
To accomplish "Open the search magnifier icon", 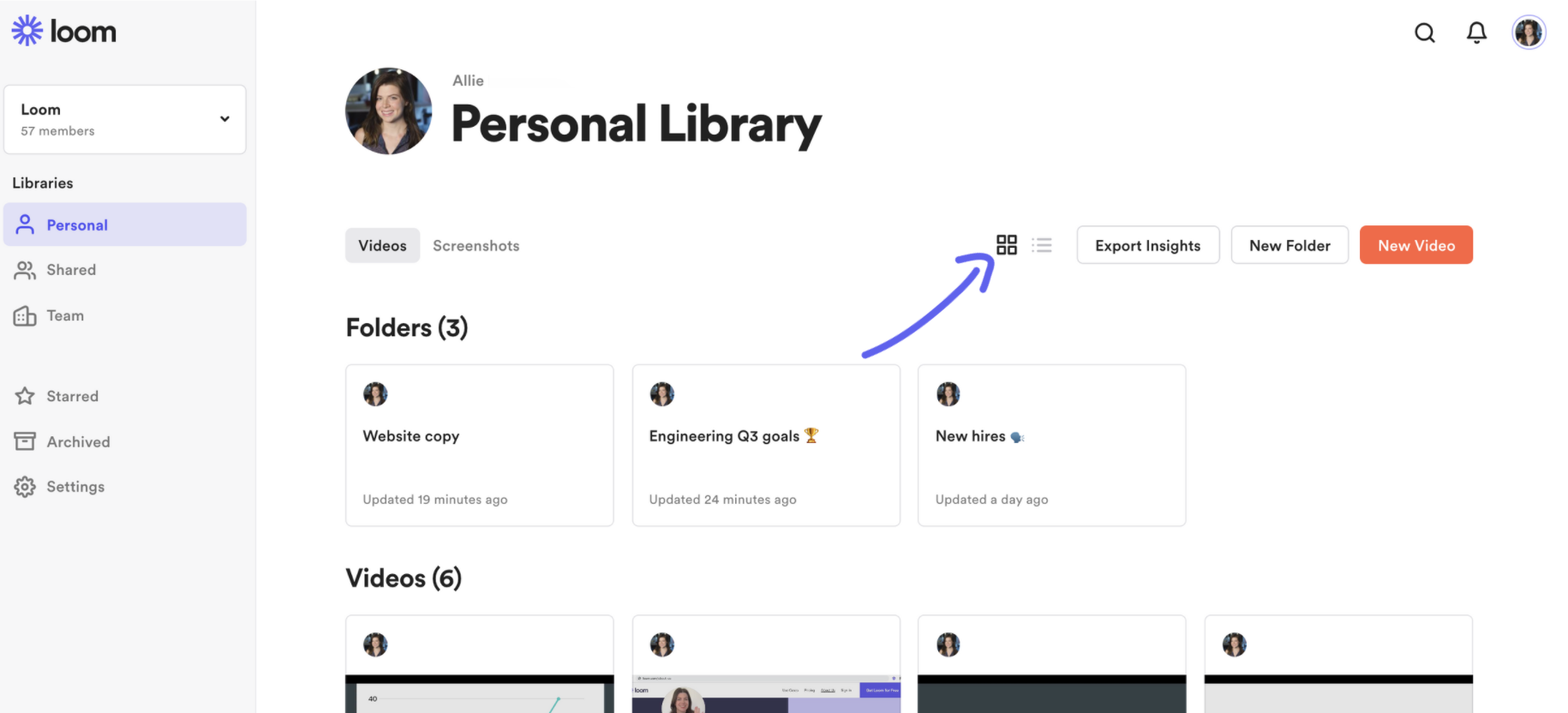I will 1424,33.
